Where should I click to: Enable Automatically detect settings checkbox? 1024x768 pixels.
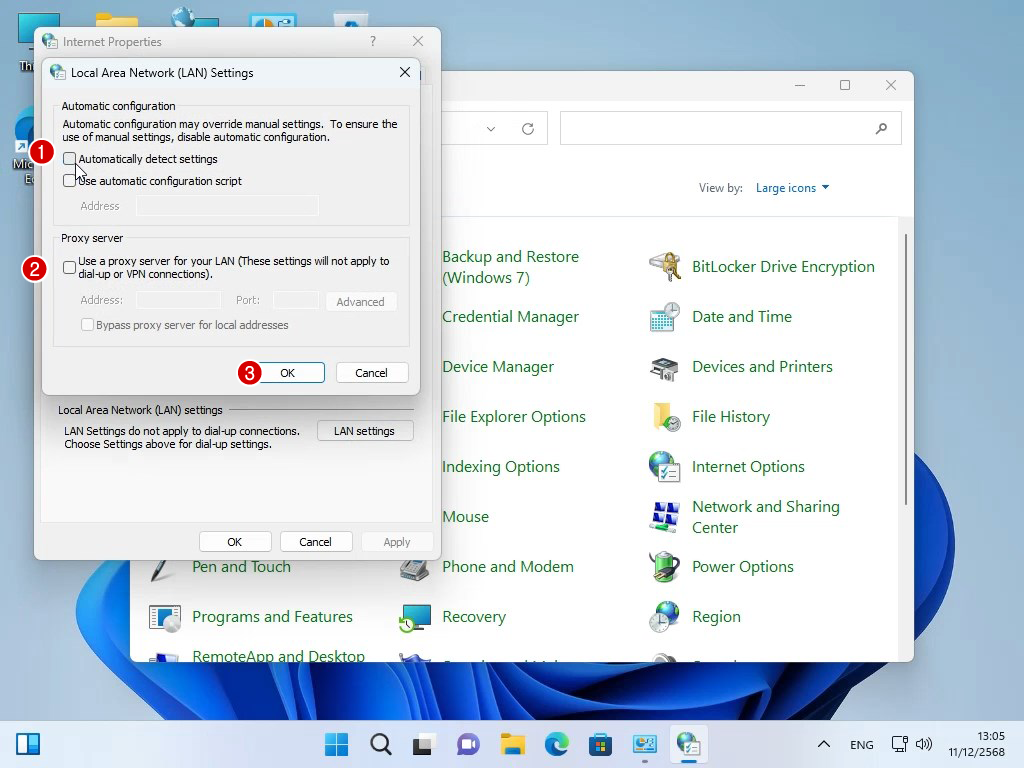pos(69,159)
